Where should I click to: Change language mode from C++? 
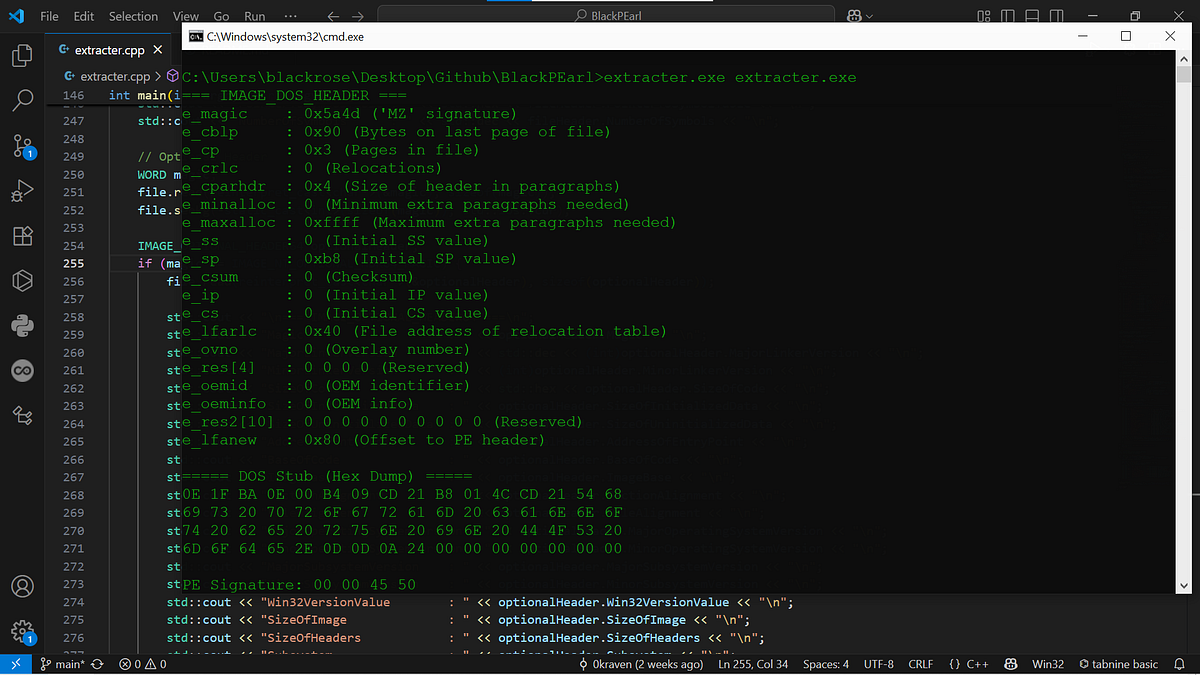tap(977, 663)
